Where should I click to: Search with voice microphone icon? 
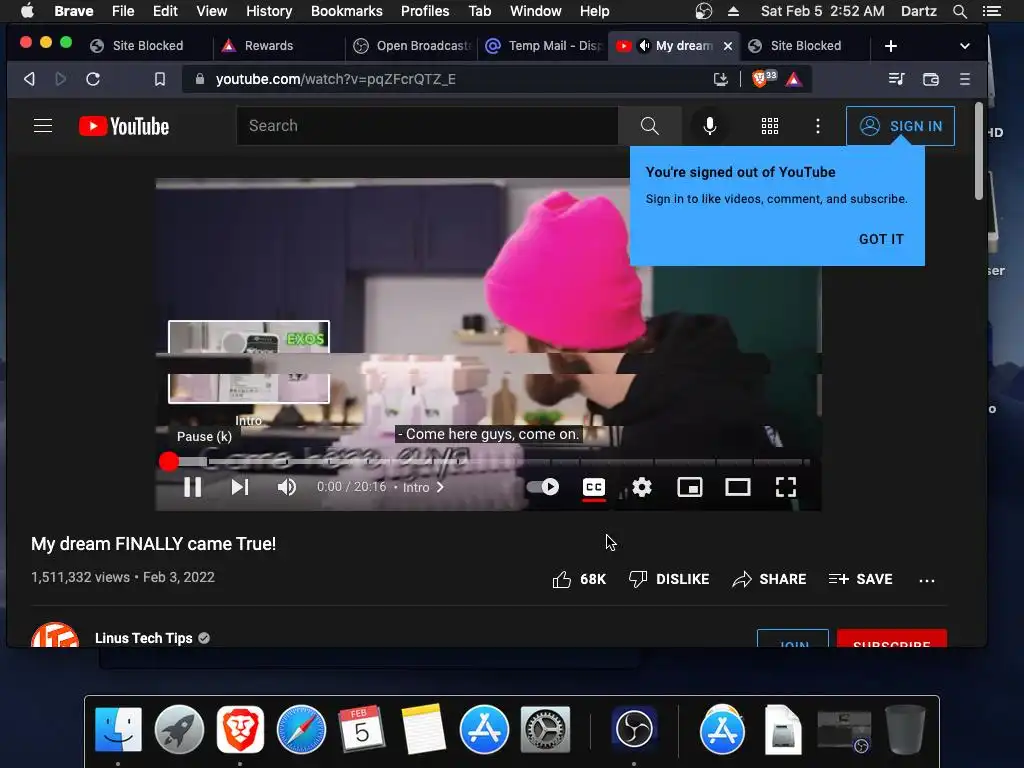click(710, 125)
